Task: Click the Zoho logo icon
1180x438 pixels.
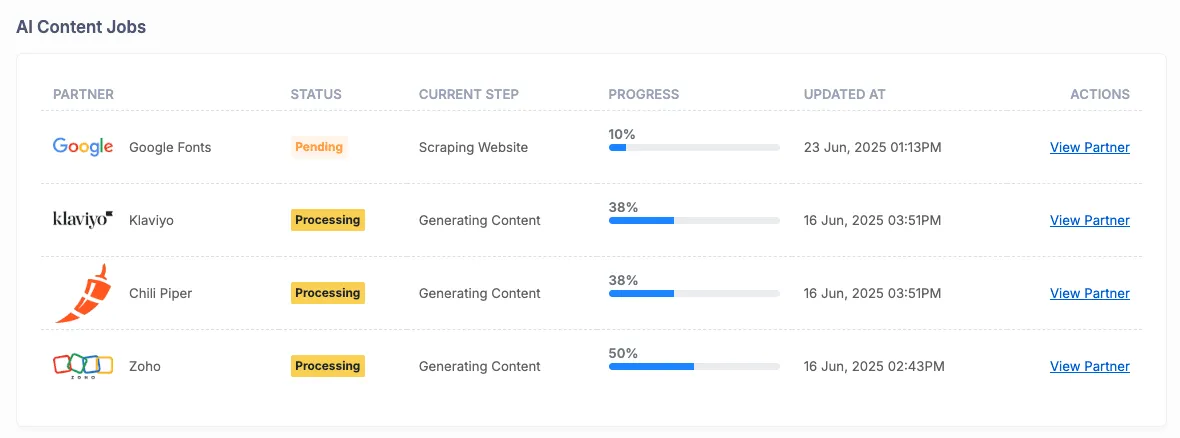Action: pyautogui.click(x=84, y=367)
